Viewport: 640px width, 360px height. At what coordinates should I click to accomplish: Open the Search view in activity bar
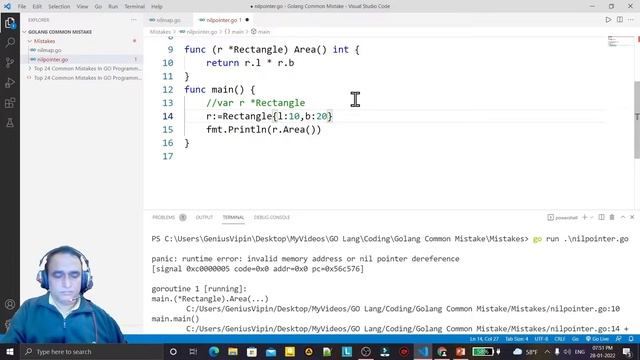coord(10,42)
